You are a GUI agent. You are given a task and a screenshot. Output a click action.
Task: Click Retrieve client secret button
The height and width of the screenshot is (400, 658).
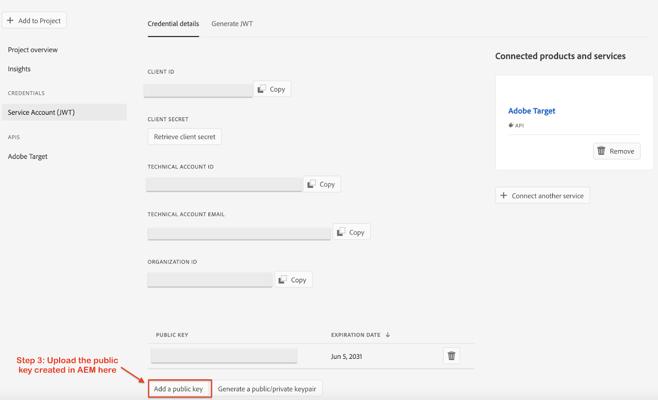(x=185, y=136)
